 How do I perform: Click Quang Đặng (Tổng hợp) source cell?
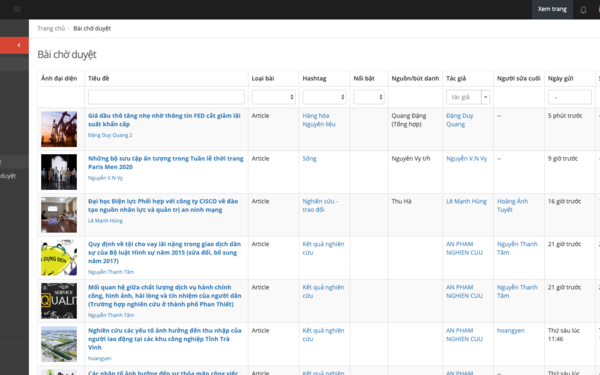click(x=409, y=120)
